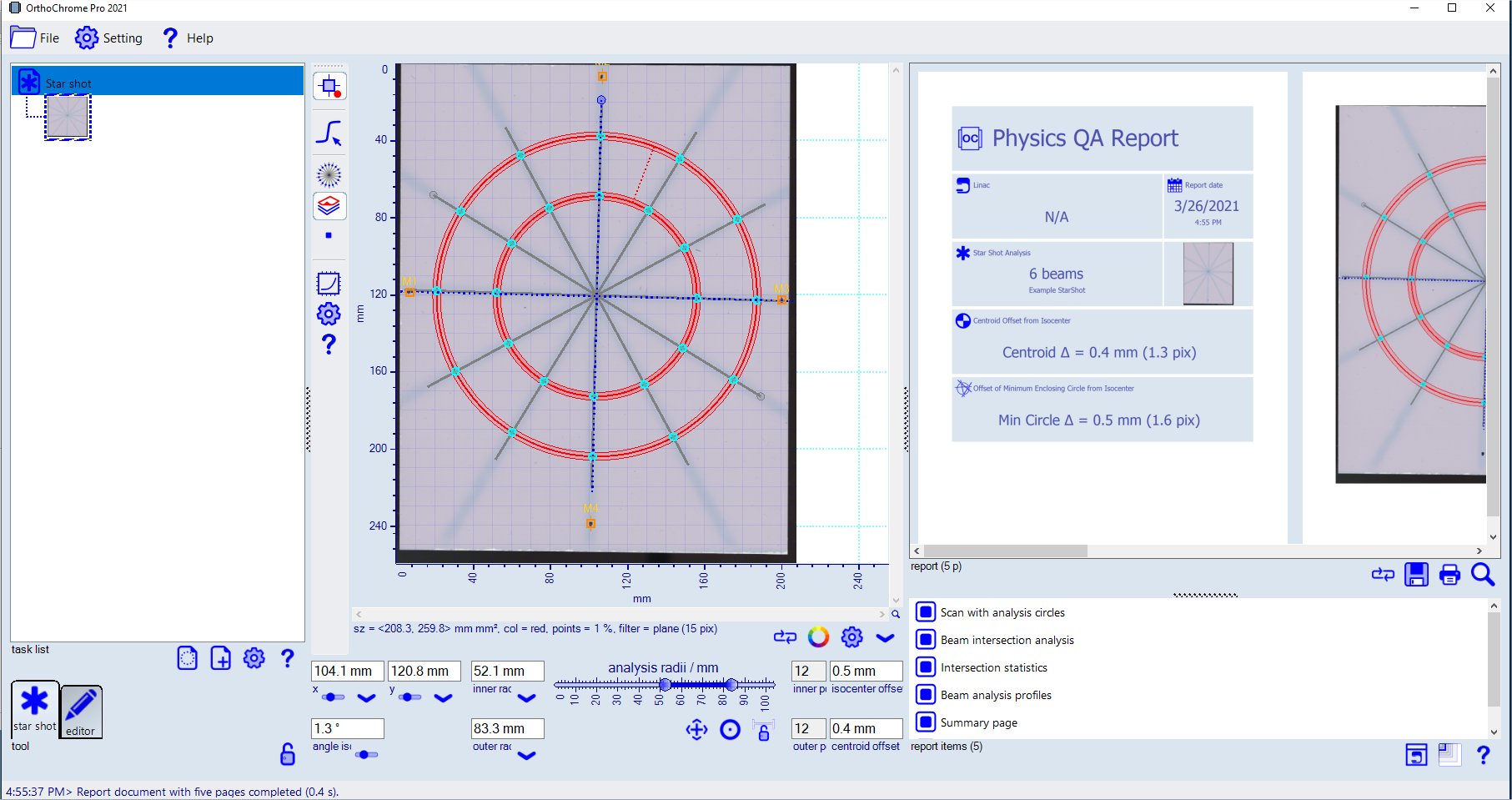1512x800 pixels.
Task: Click the region selection tool in vertical toolbar
Action: pyautogui.click(x=329, y=87)
